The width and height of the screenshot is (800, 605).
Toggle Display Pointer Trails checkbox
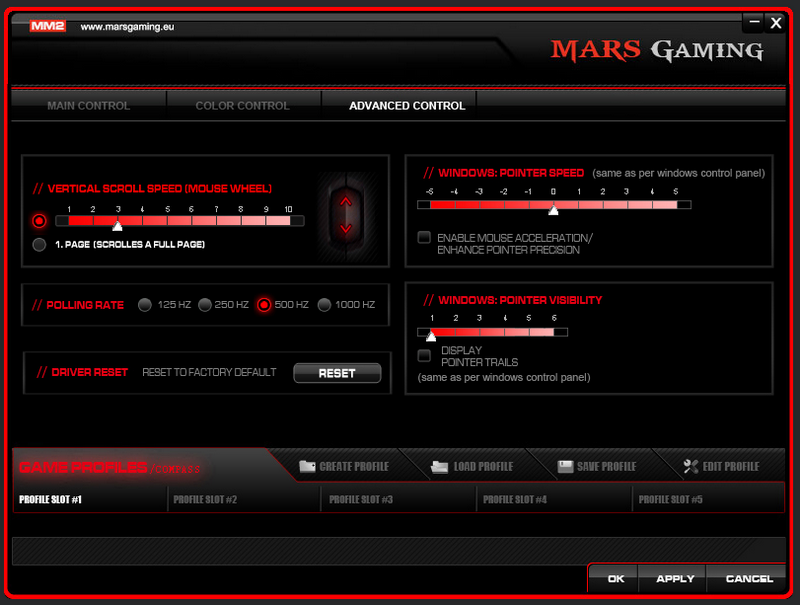click(x=424, y=355)
